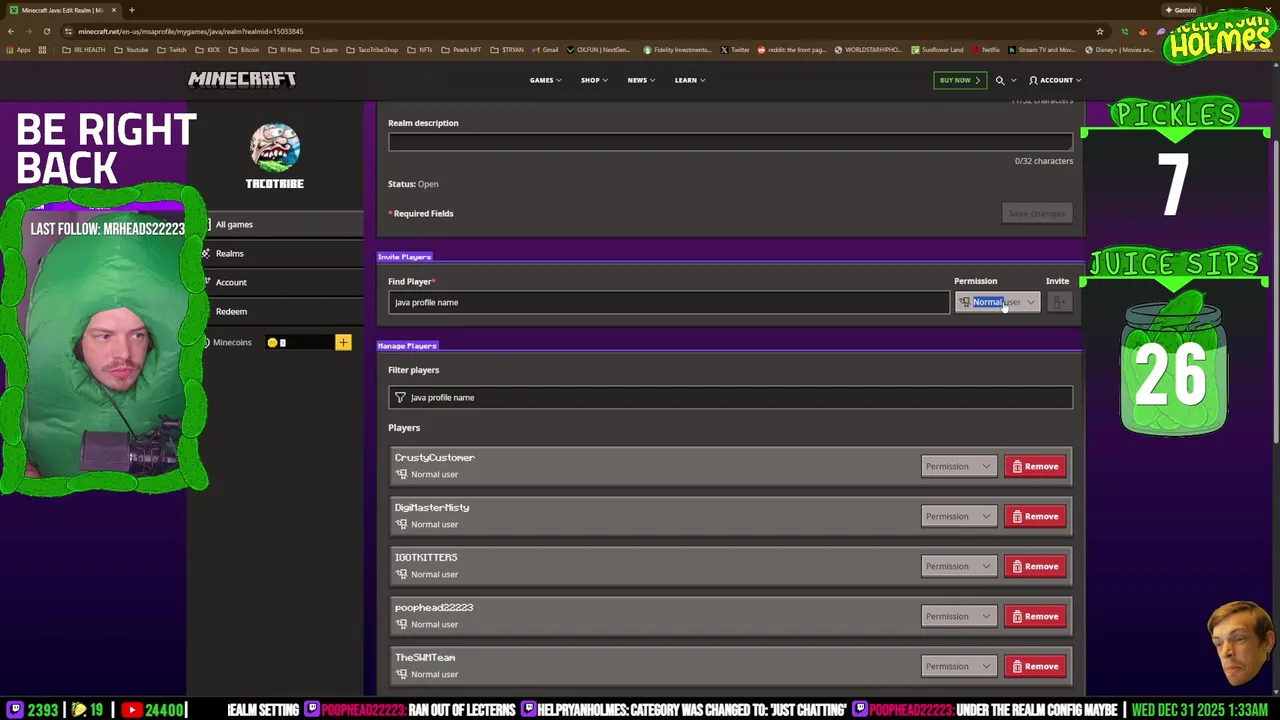Open the reddit front page bookmark
Viewport: 1280px width, 720px height.
tap(792, 50)
